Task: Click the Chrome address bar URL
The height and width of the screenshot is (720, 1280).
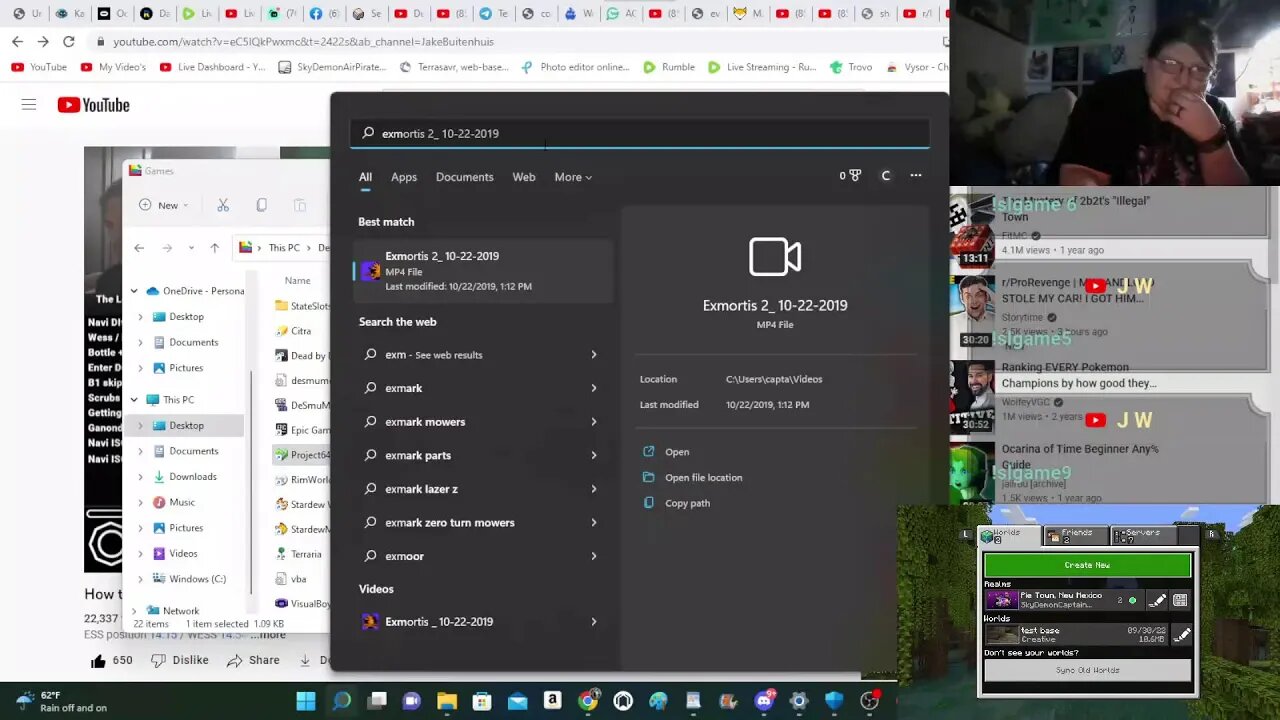Action: point(303,42)
